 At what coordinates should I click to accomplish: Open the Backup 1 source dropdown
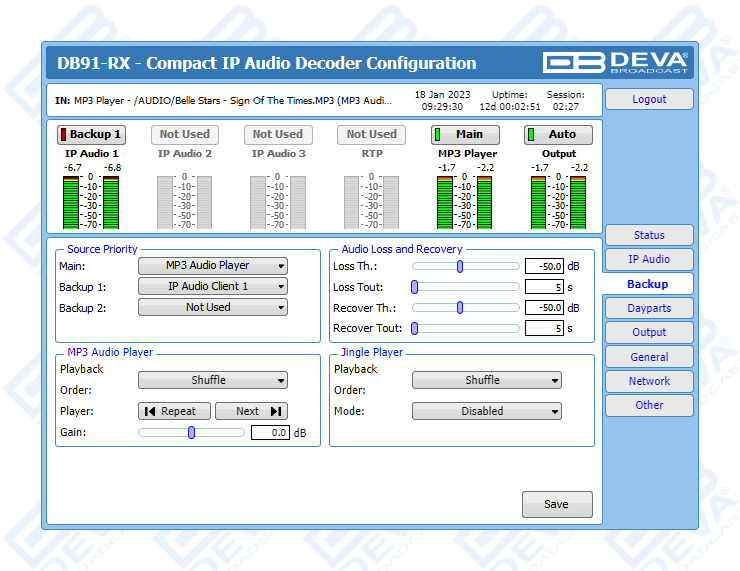(212, 286)
